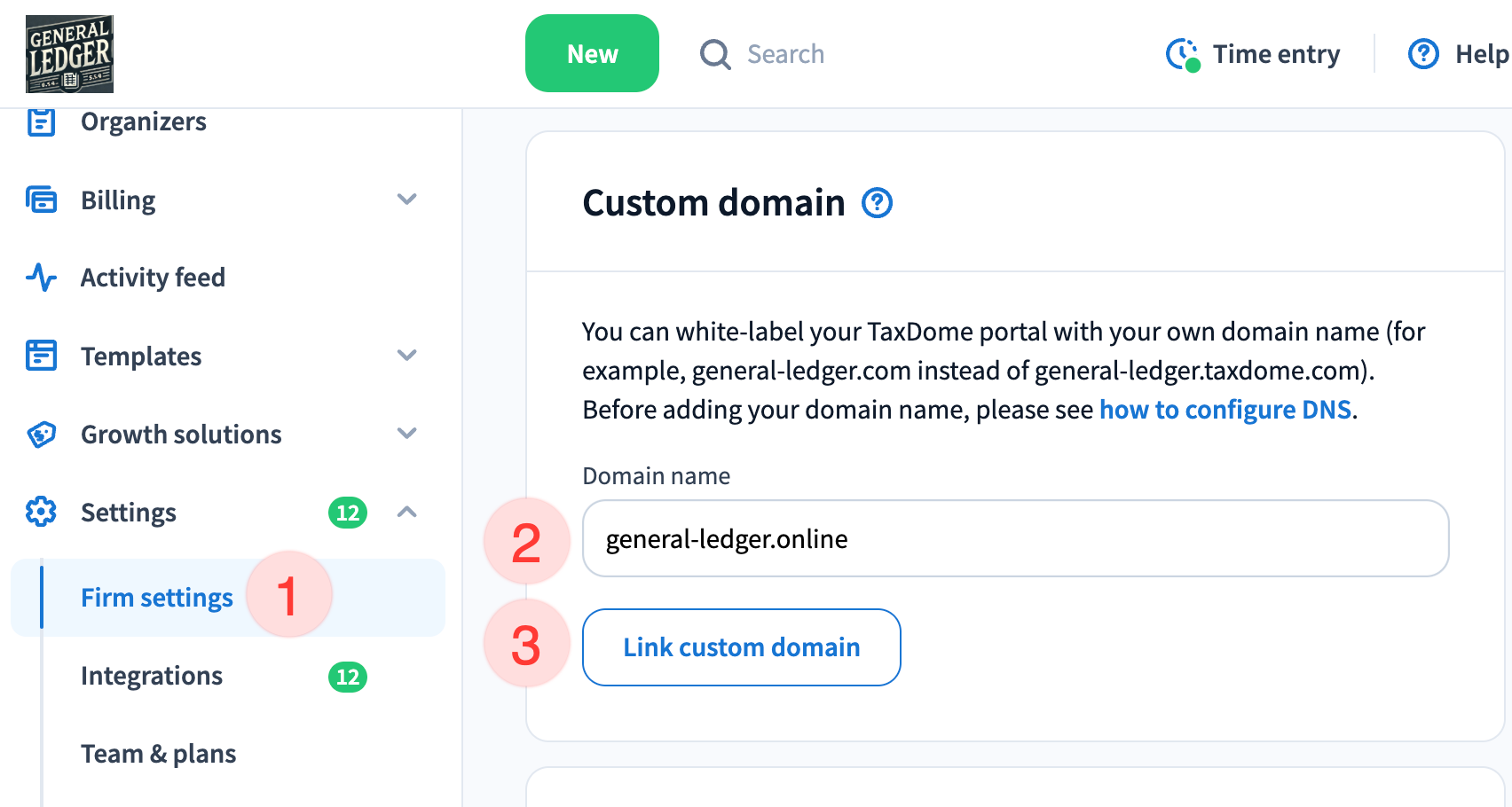
Task: Open Integrations settings page
Action: [152, 676]
